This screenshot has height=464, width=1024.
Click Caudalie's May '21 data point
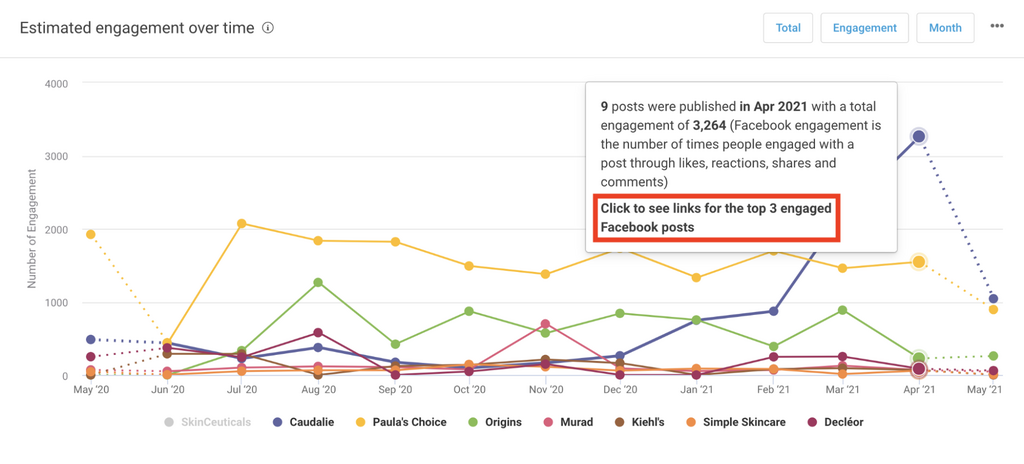[x=993, y=299]
